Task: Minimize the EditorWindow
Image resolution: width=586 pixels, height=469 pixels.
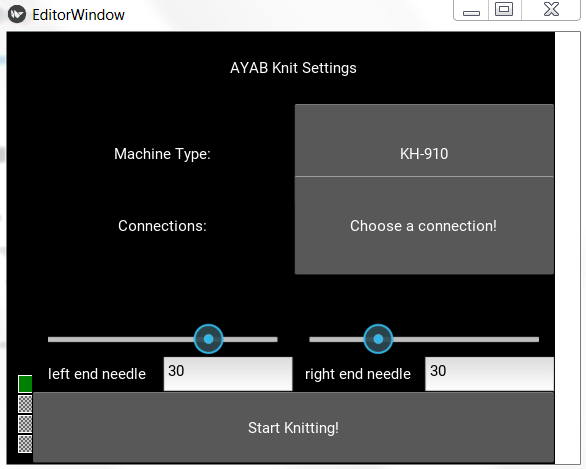Action: 471,10
